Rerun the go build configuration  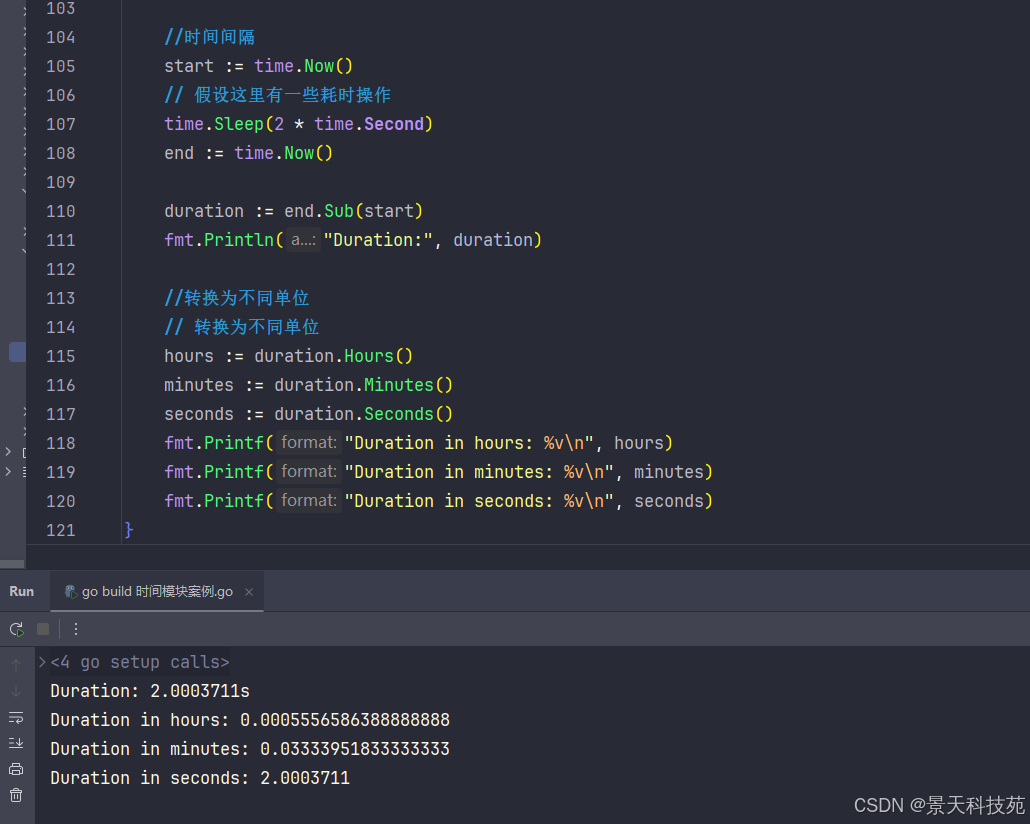click(16, 629)
